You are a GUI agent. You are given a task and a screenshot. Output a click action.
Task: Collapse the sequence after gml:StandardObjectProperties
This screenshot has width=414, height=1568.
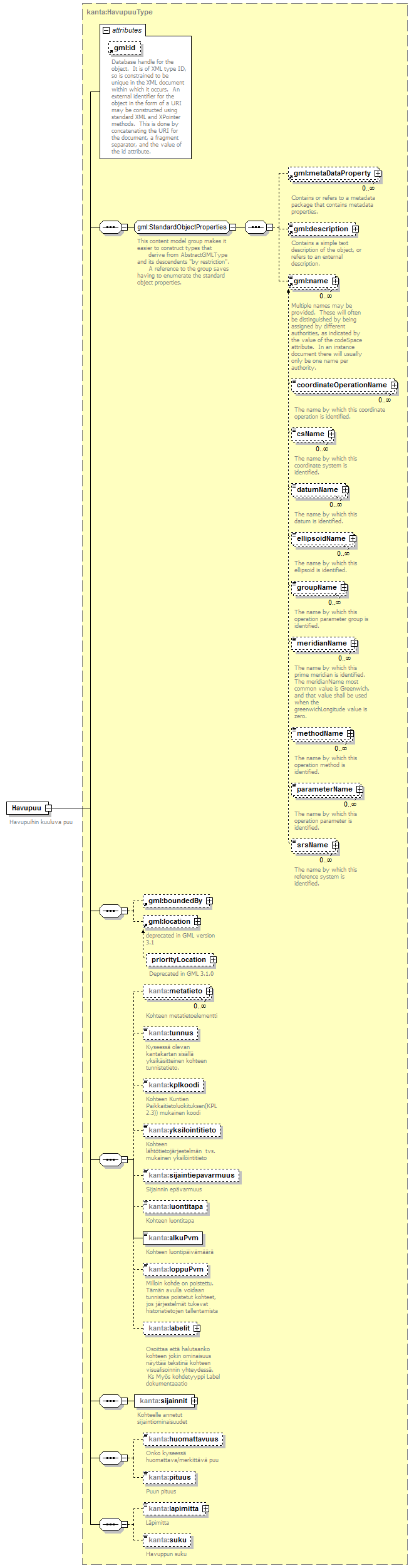269,227
